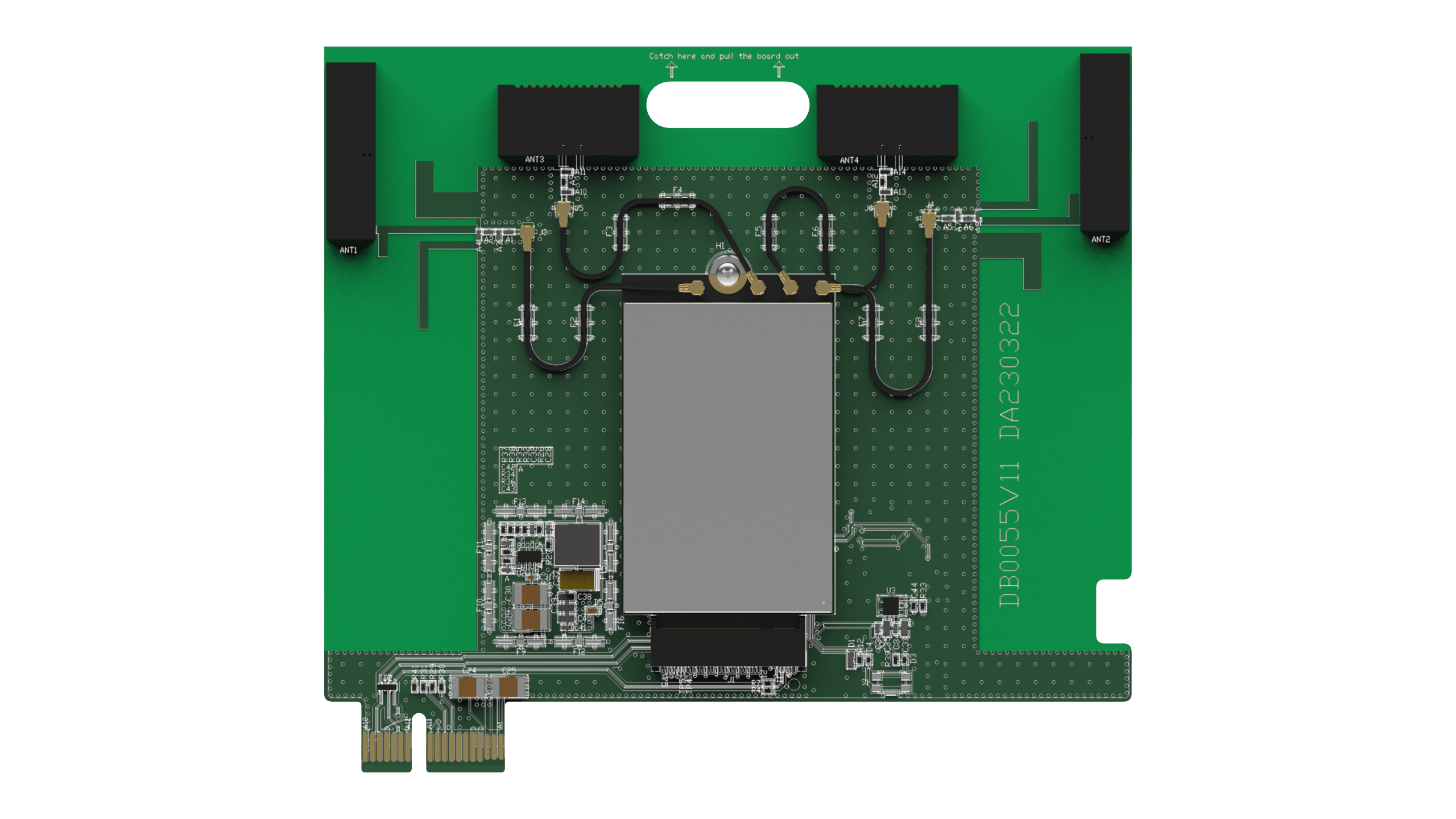The image size is (1456, 819).
Task: Click the DB0055V11 DA230322 board marking
Action: pyautogui.click(x=1010, y=455)
